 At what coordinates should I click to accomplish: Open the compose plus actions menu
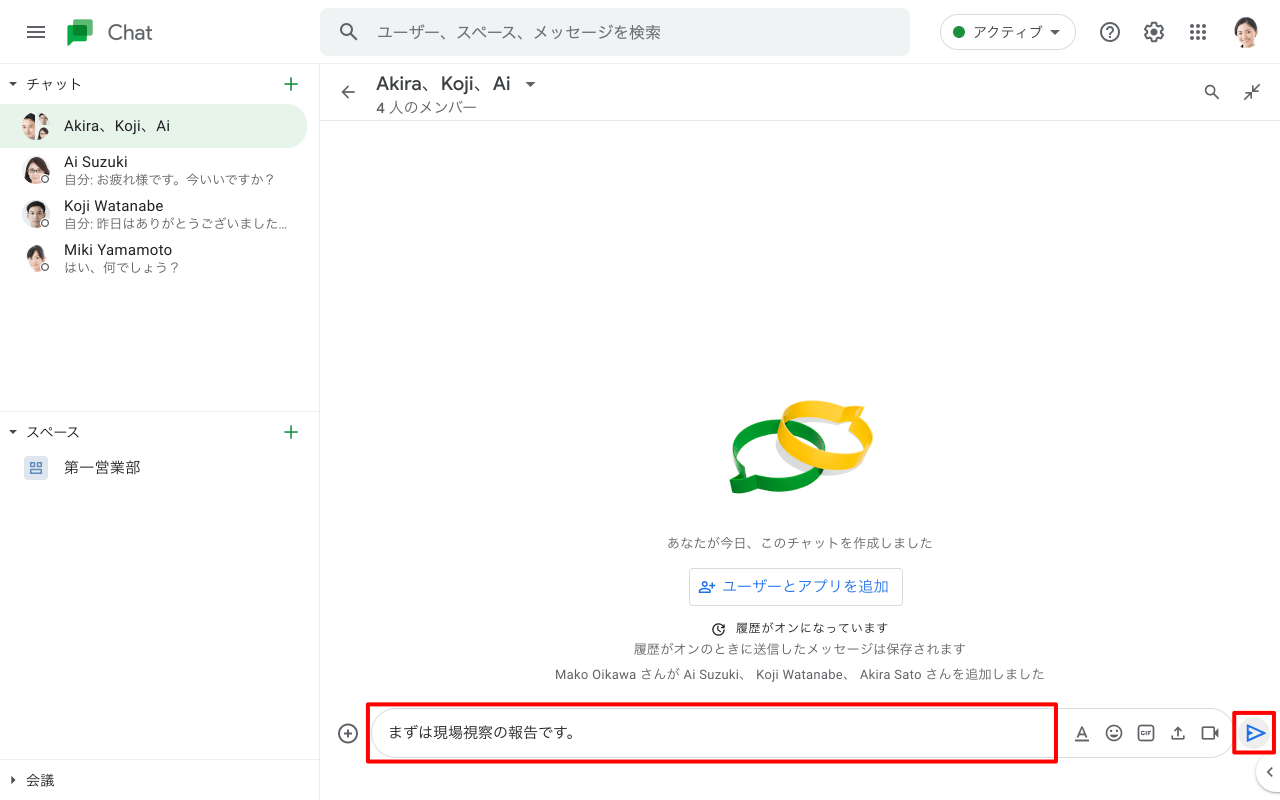pos(348,733)
